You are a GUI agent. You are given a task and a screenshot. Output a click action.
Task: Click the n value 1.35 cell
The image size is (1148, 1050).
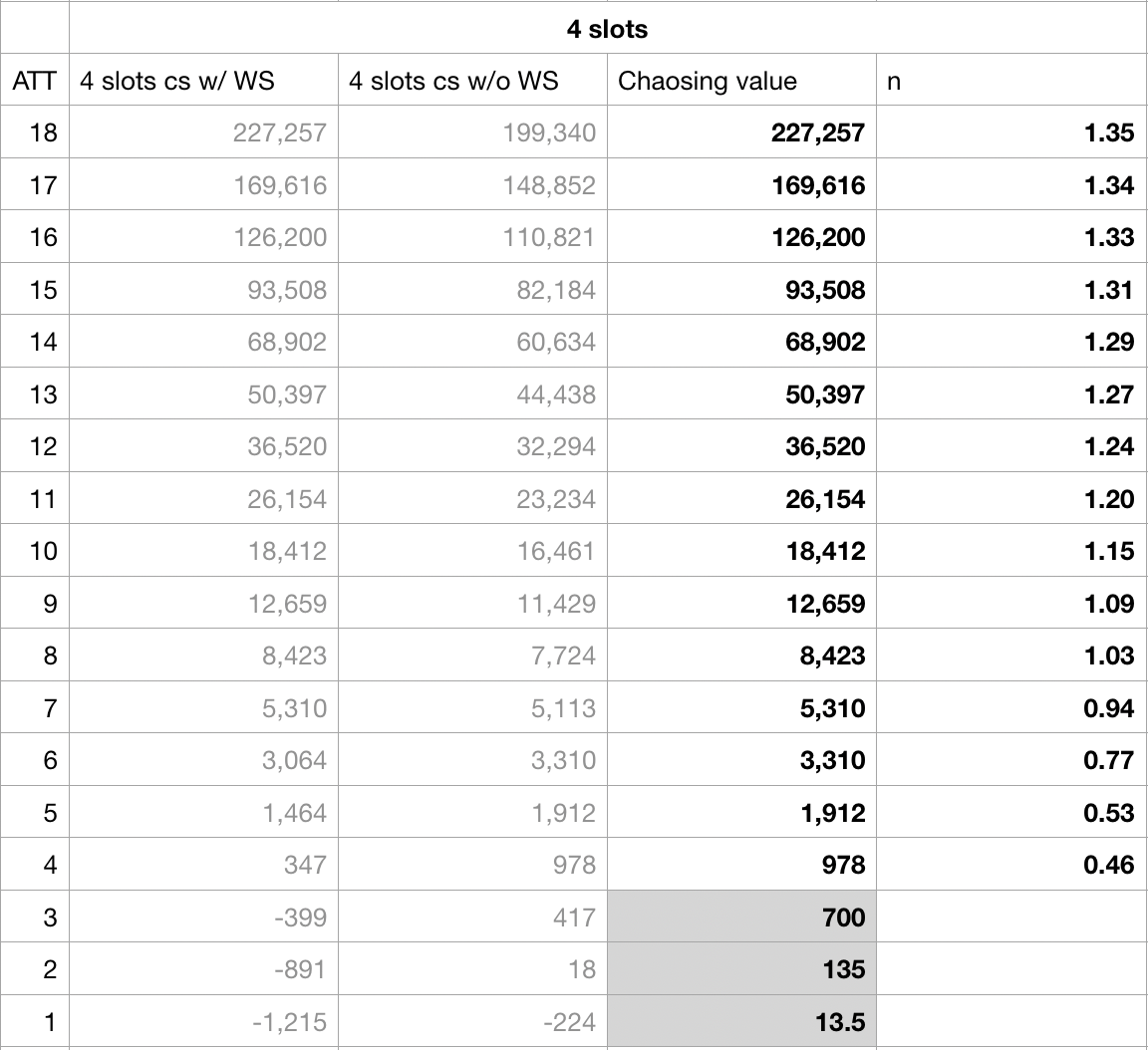click(1010, 132)
